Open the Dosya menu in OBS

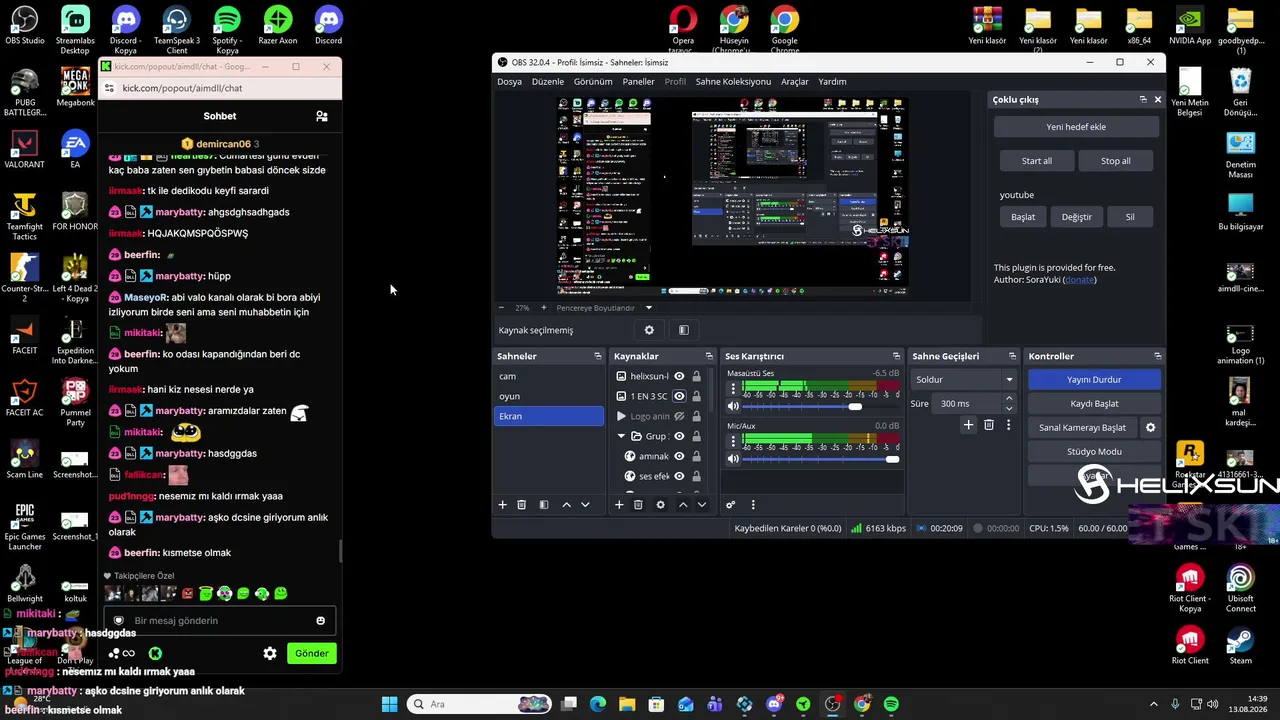(509, 82)
